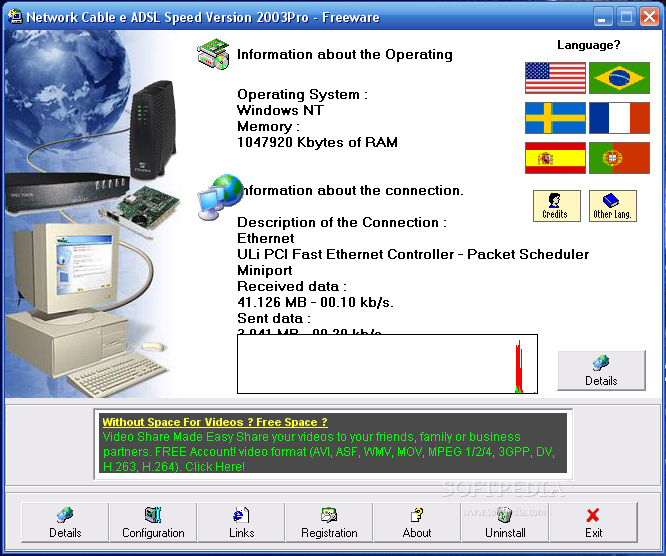Click the 'Windows NT' text
Image resolution: width=666 pixels, height=556 pixels.
click(x=280, y=110)
